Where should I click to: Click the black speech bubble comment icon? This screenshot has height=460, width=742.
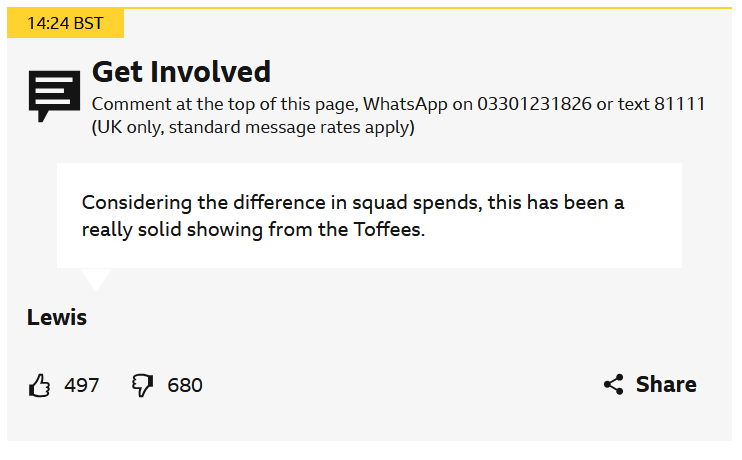[54, 96]
